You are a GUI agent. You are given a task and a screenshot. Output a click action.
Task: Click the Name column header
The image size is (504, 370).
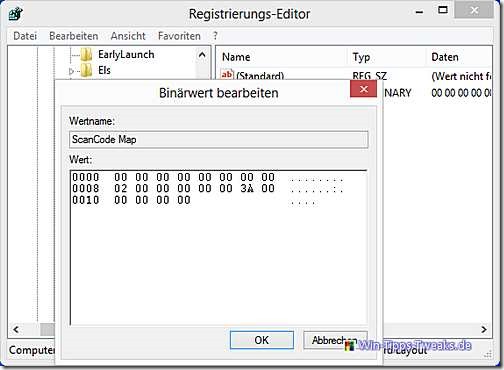tap(236, 57)
